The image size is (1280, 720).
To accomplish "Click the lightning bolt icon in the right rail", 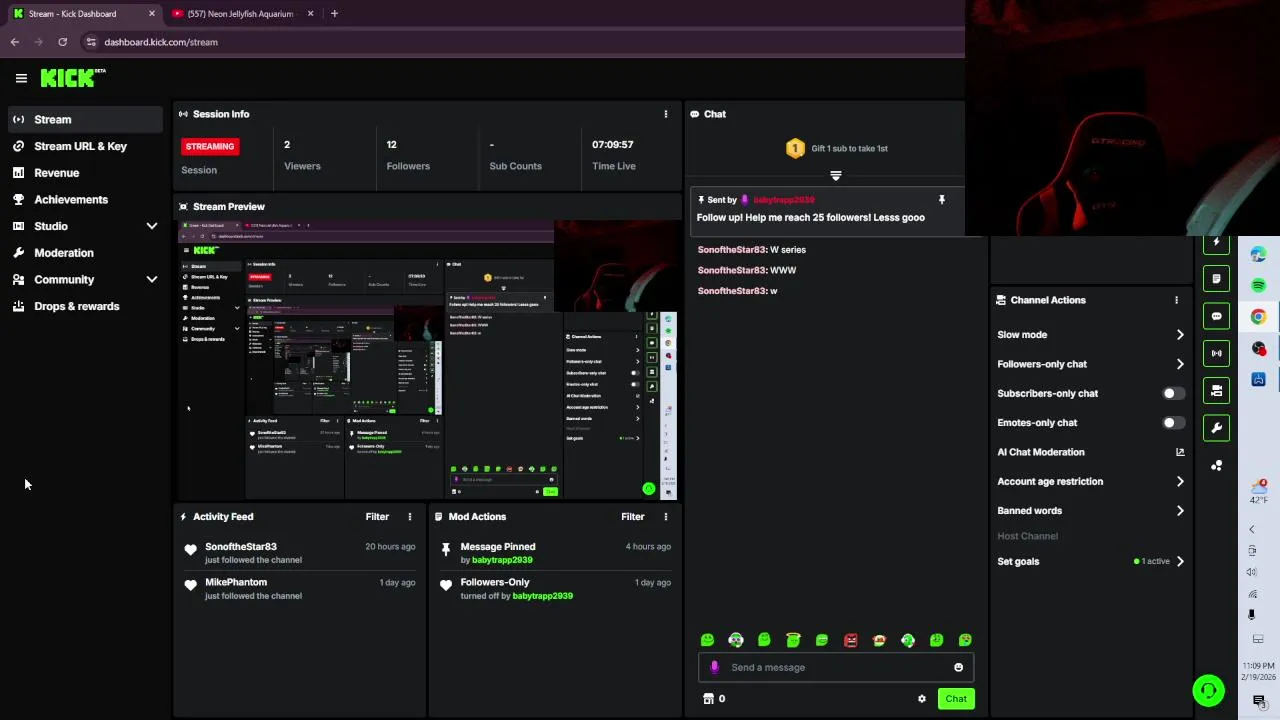I will 1216,242.
